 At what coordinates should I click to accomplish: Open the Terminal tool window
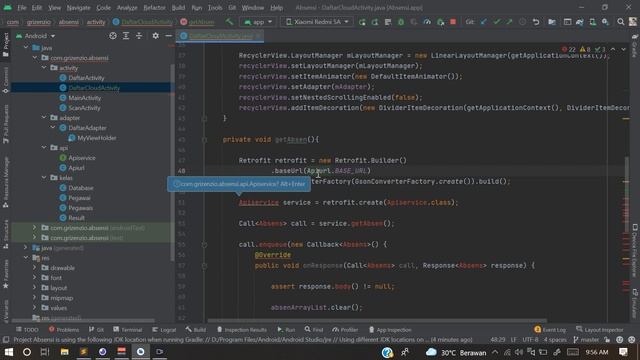coord(127,330)
